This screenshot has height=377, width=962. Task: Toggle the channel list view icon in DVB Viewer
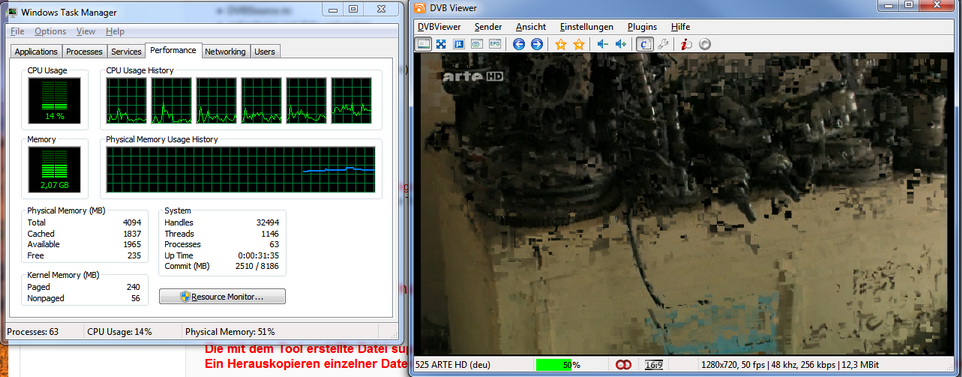coord(423,44)
